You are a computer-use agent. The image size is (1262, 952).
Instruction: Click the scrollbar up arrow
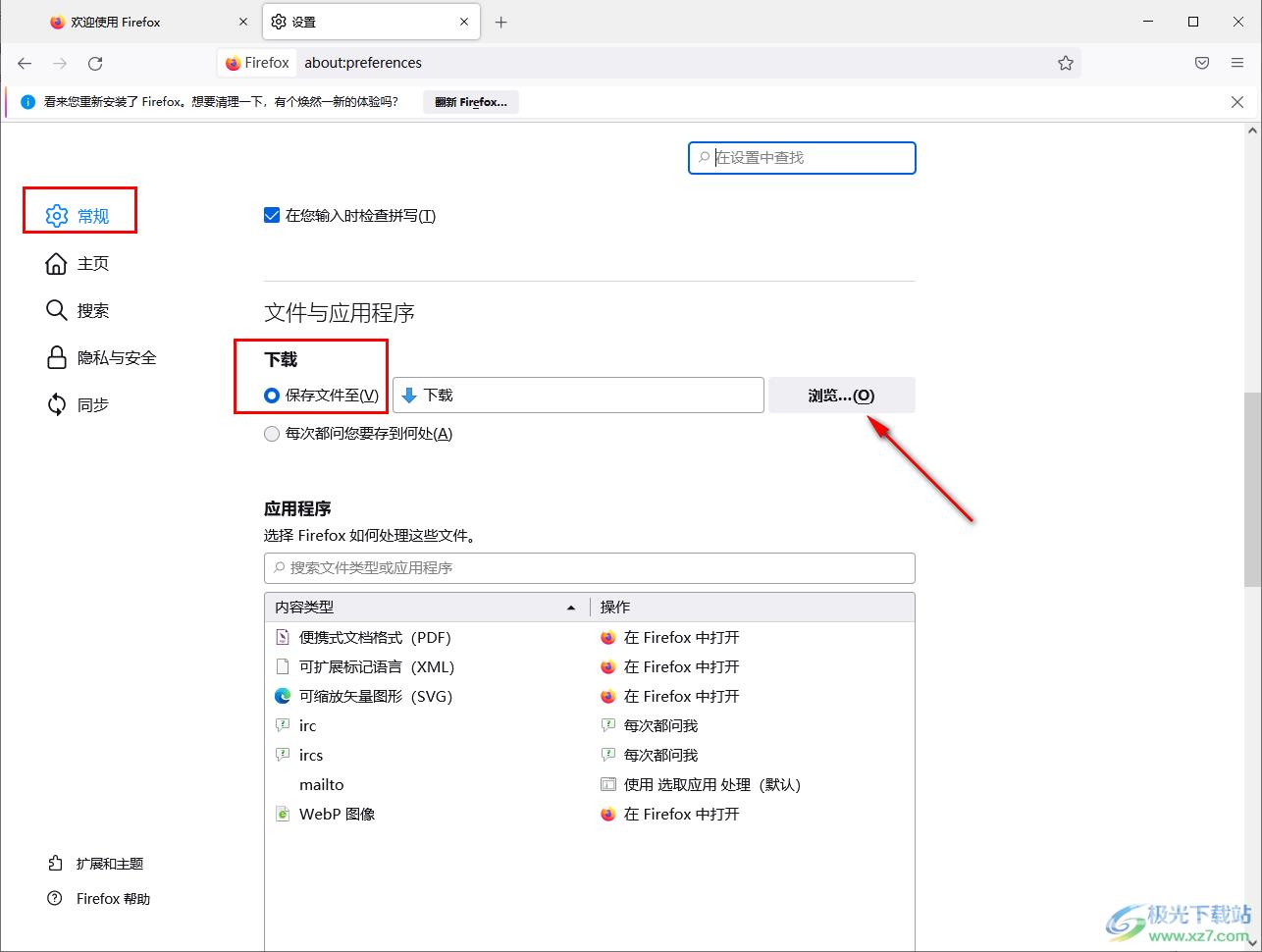1253,130
